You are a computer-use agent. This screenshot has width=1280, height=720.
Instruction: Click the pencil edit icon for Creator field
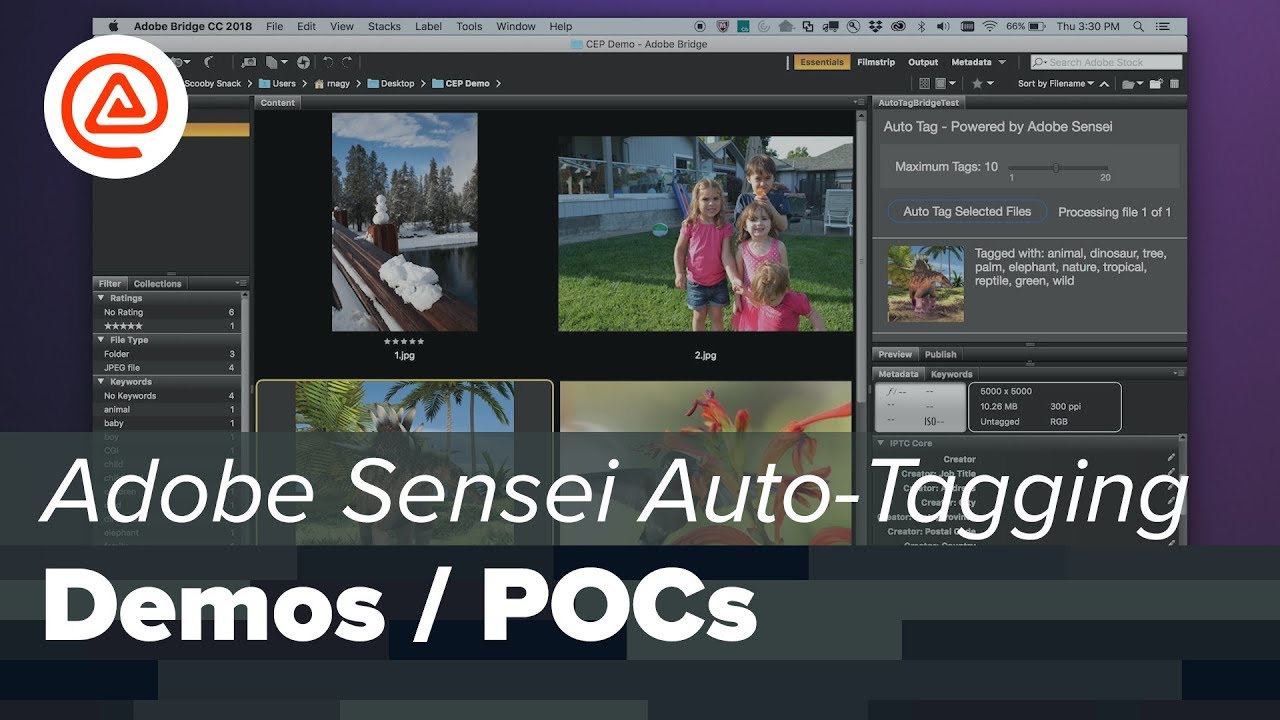[1171, 458]
